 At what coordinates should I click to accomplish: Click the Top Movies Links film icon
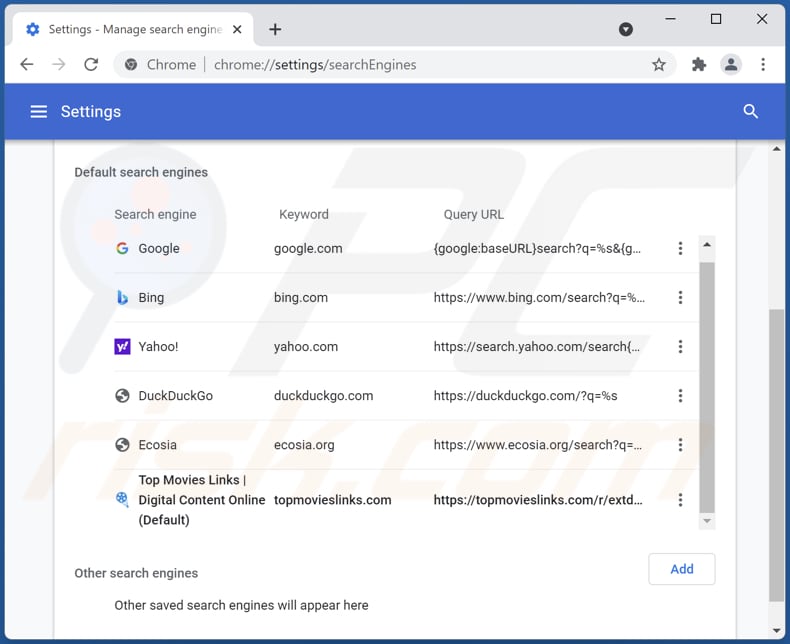tap(122, 499)
